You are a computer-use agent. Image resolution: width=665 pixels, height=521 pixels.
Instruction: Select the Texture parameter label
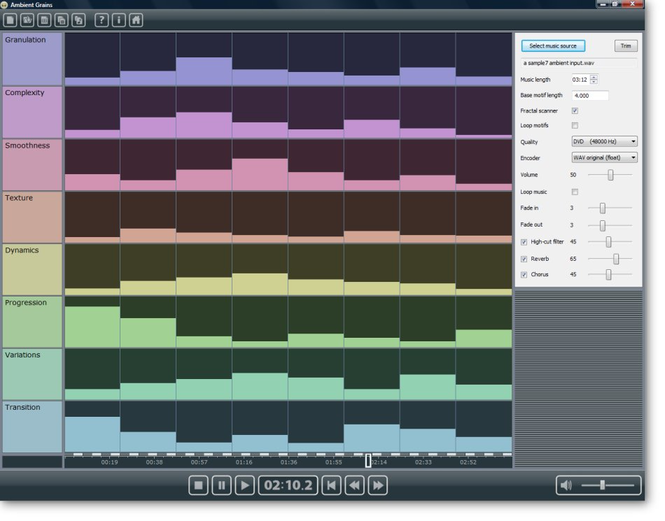coord(32,217)
